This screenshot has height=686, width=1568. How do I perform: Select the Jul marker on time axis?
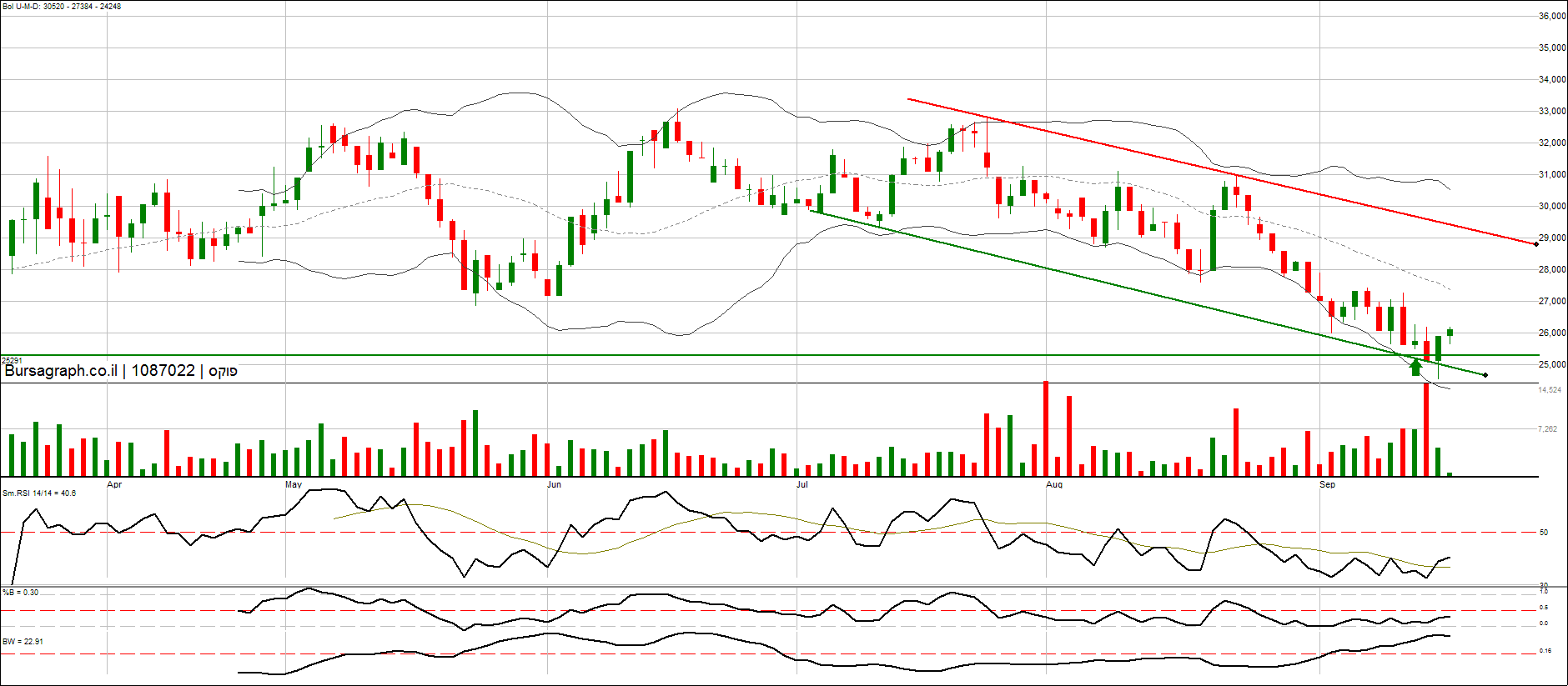(802, 484)
